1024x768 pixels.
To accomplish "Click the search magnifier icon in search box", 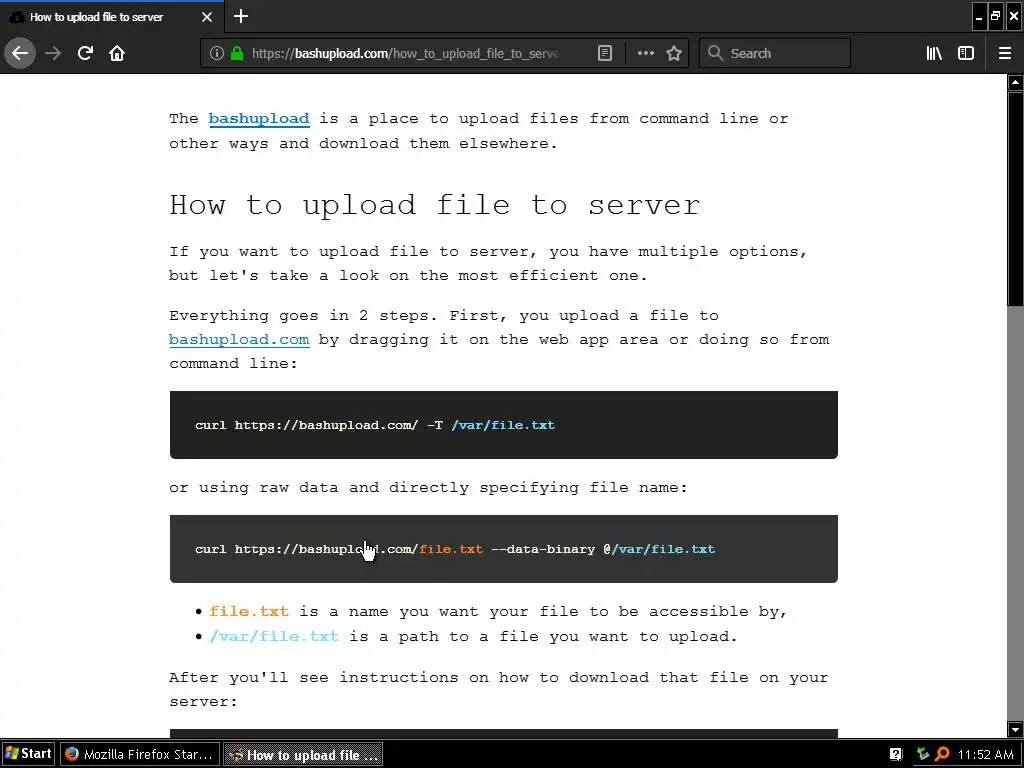I will (715, 53).
